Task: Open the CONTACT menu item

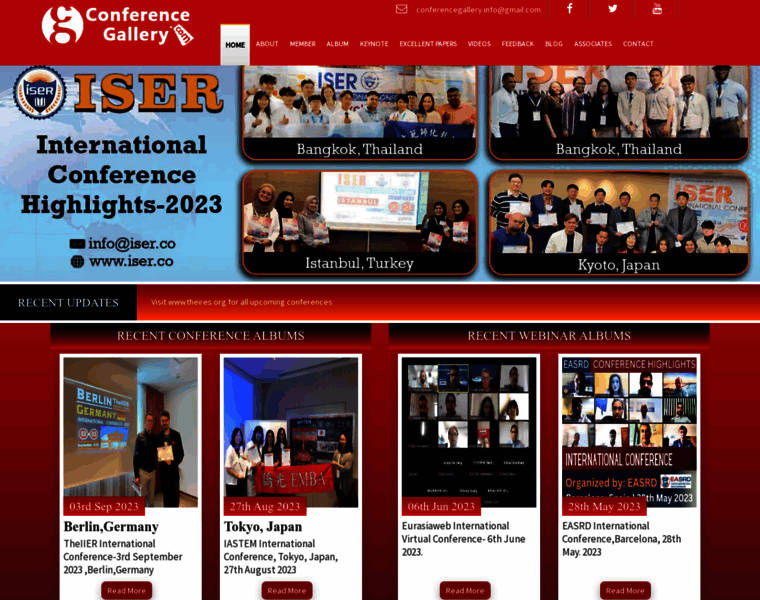Action: click(638, 44)
